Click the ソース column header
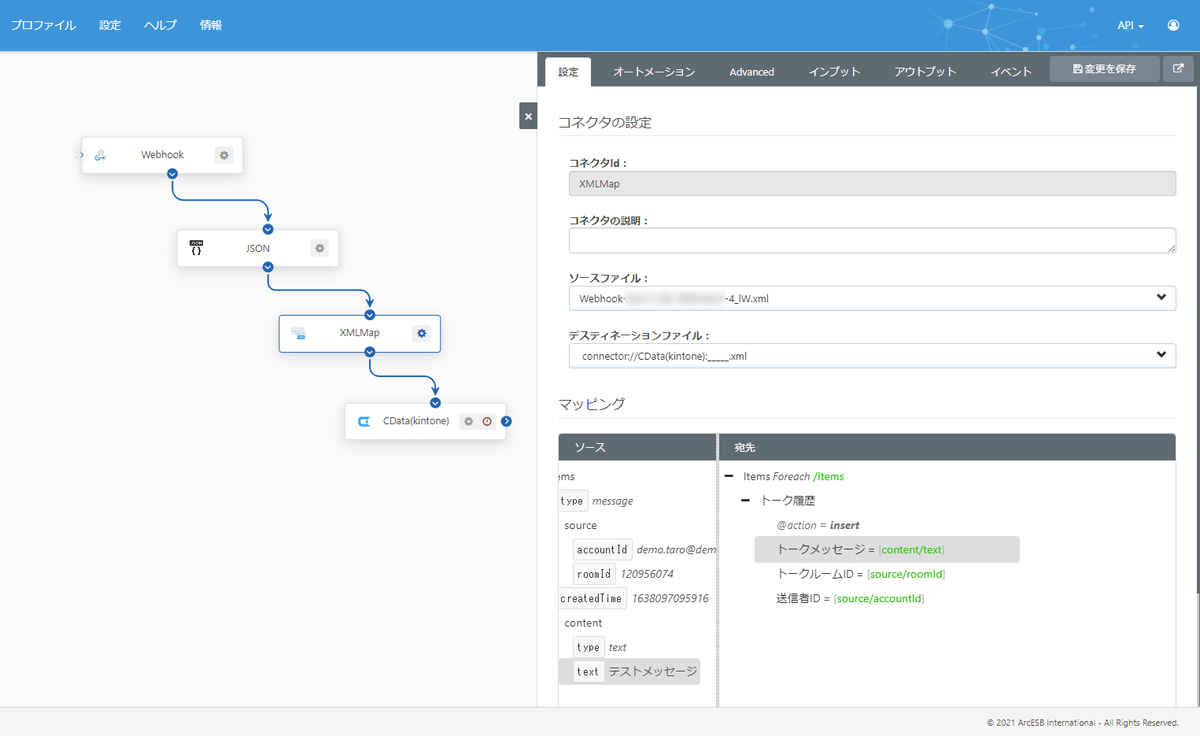The image size is (1200, 736). click(638, 447)
